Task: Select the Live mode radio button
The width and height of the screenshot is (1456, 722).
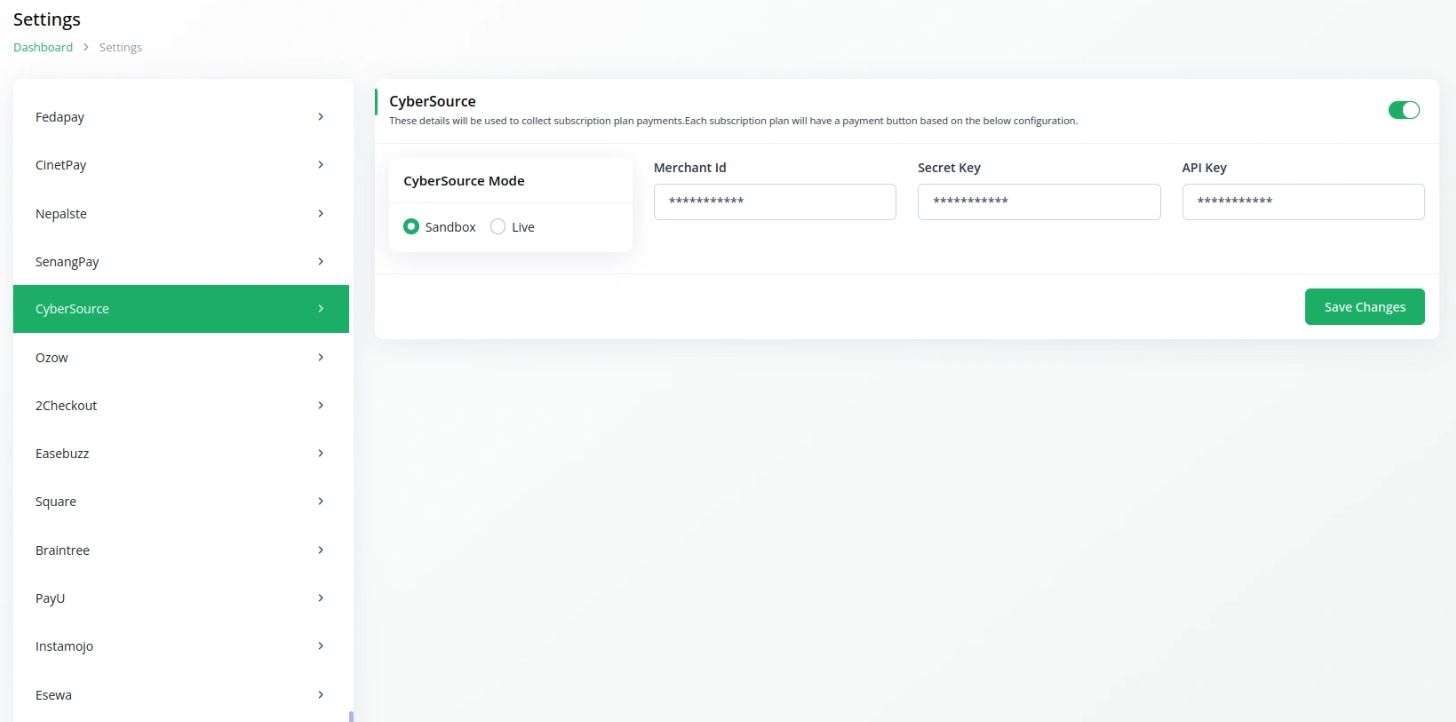Action: [x=498, y=227]
